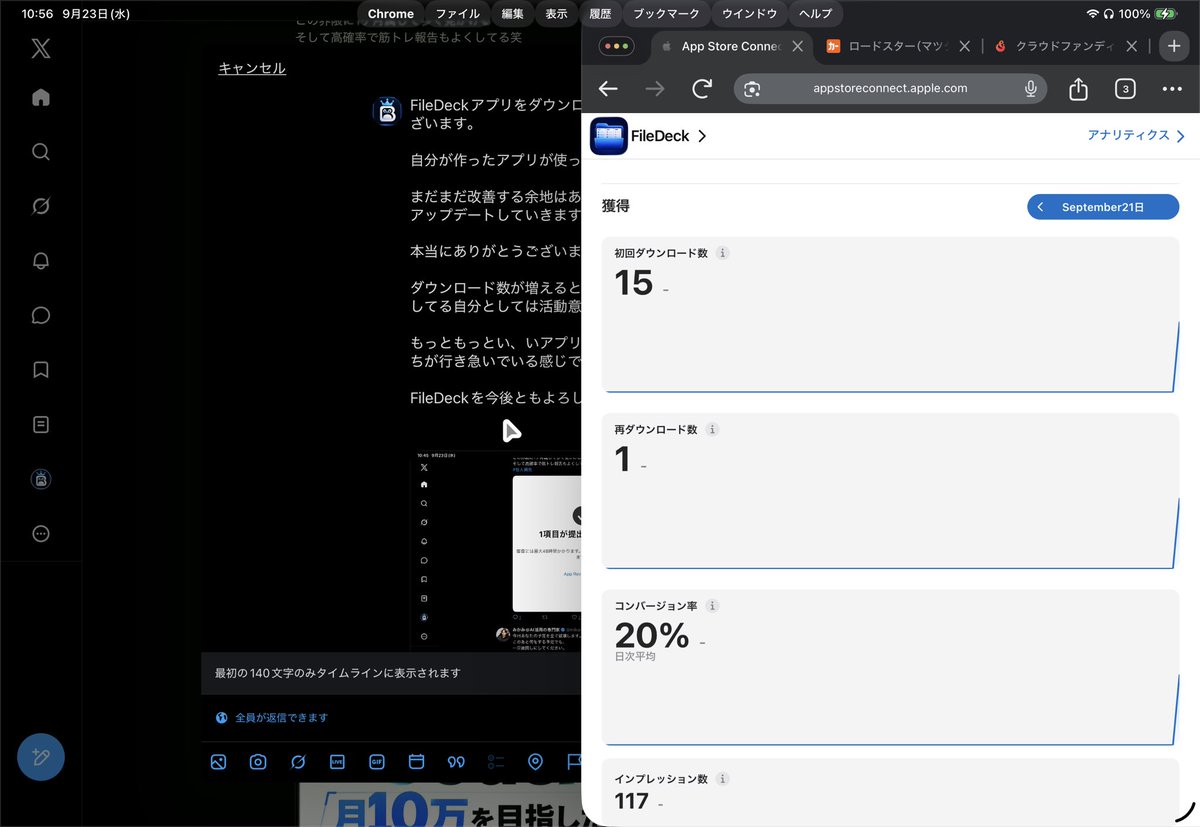This screenshot has height=827, width=1200.
Task: Open X messages chat bubble
Action: [x=41, y=315]
